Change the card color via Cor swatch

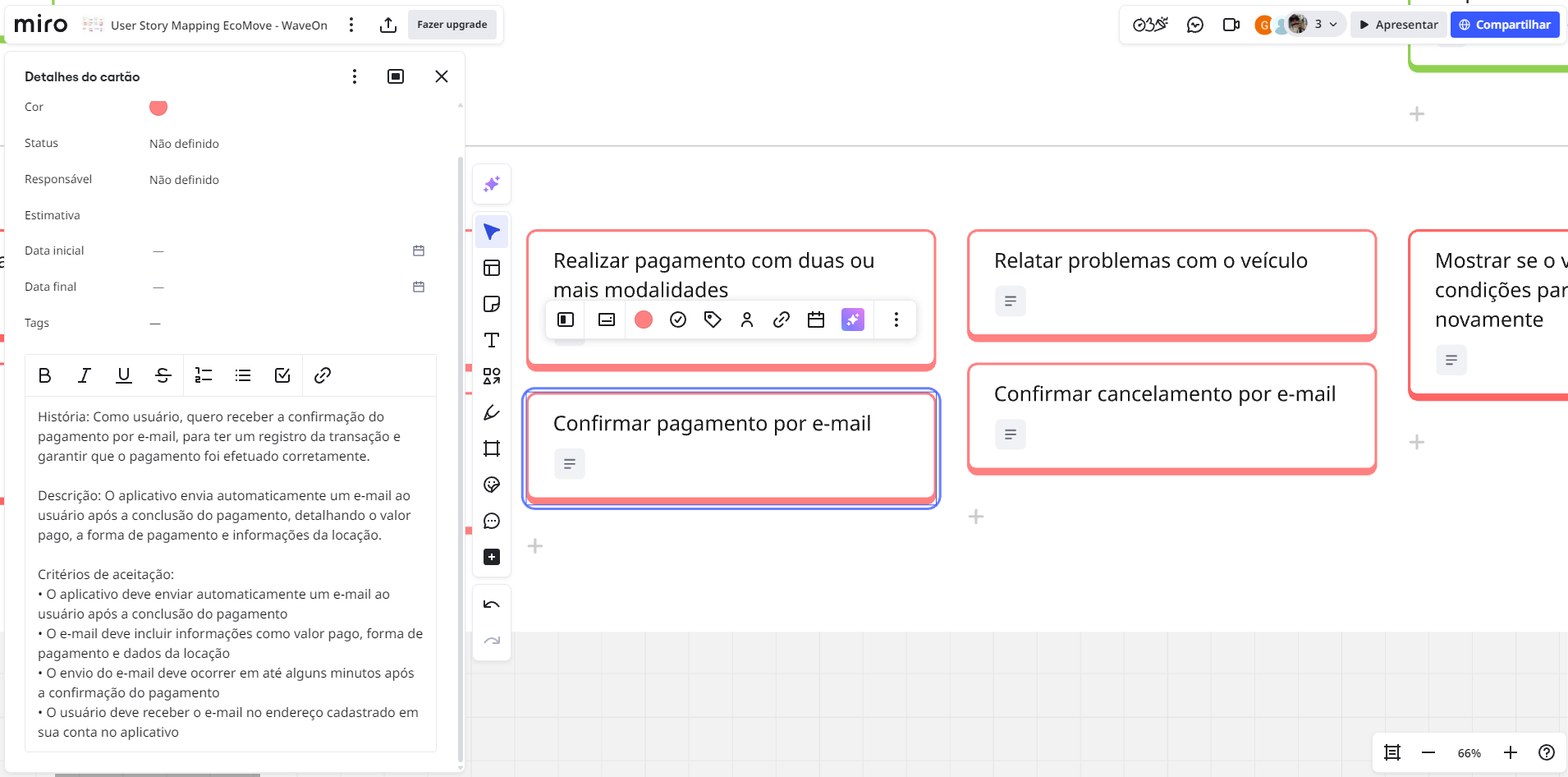point(158,108)
